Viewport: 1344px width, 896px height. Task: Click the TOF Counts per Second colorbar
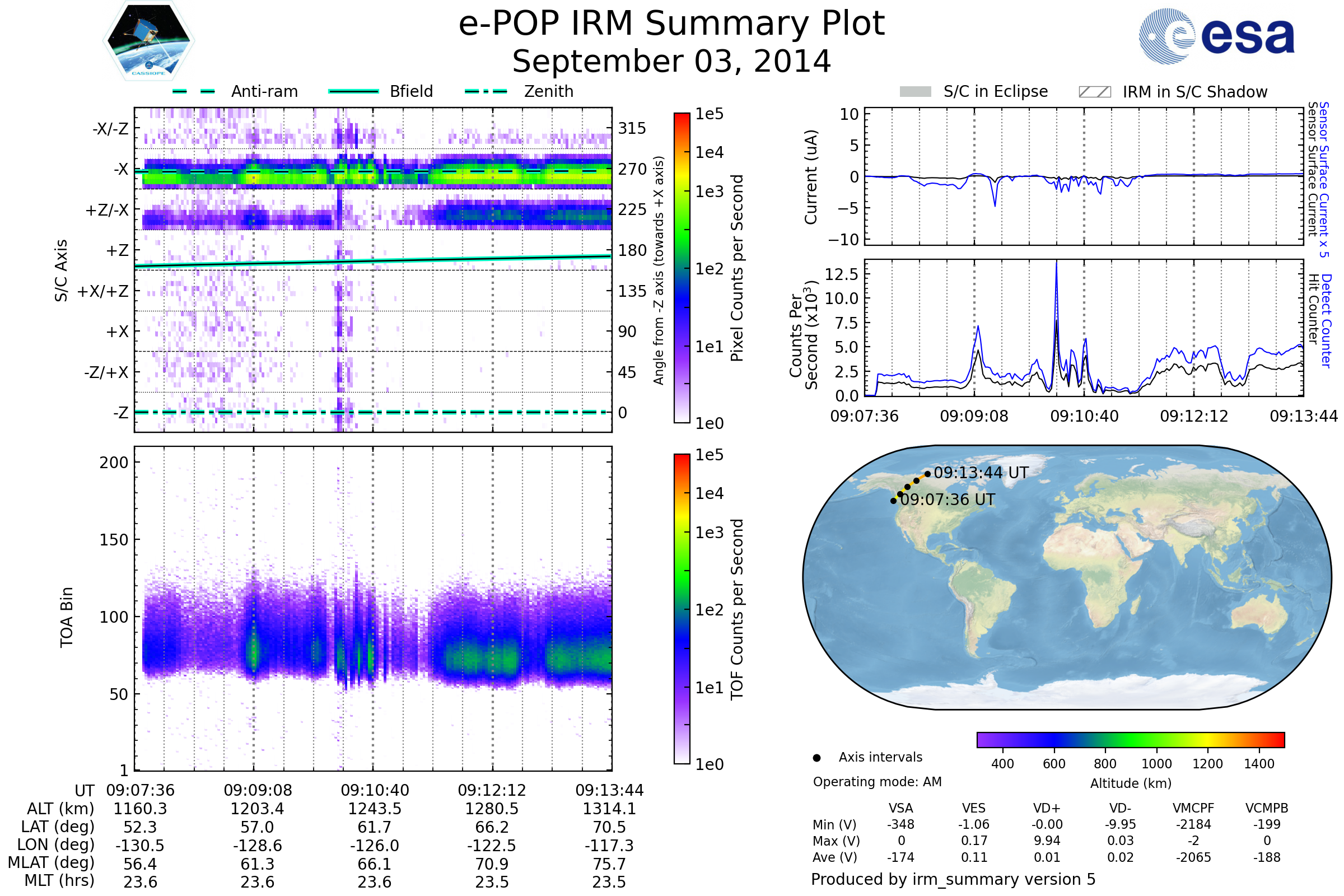[x=682, y=609]
